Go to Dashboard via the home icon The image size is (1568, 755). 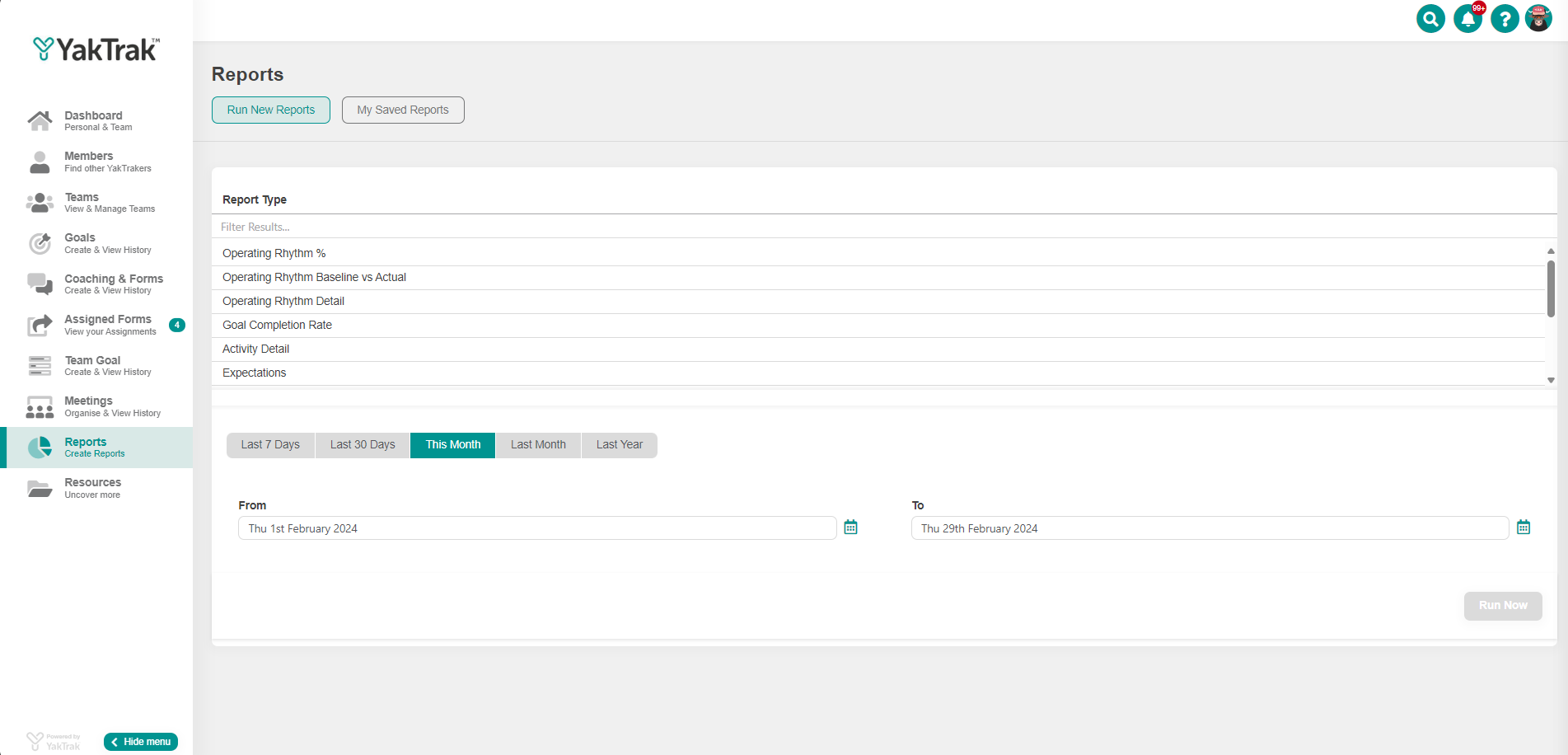click(40, 121)
